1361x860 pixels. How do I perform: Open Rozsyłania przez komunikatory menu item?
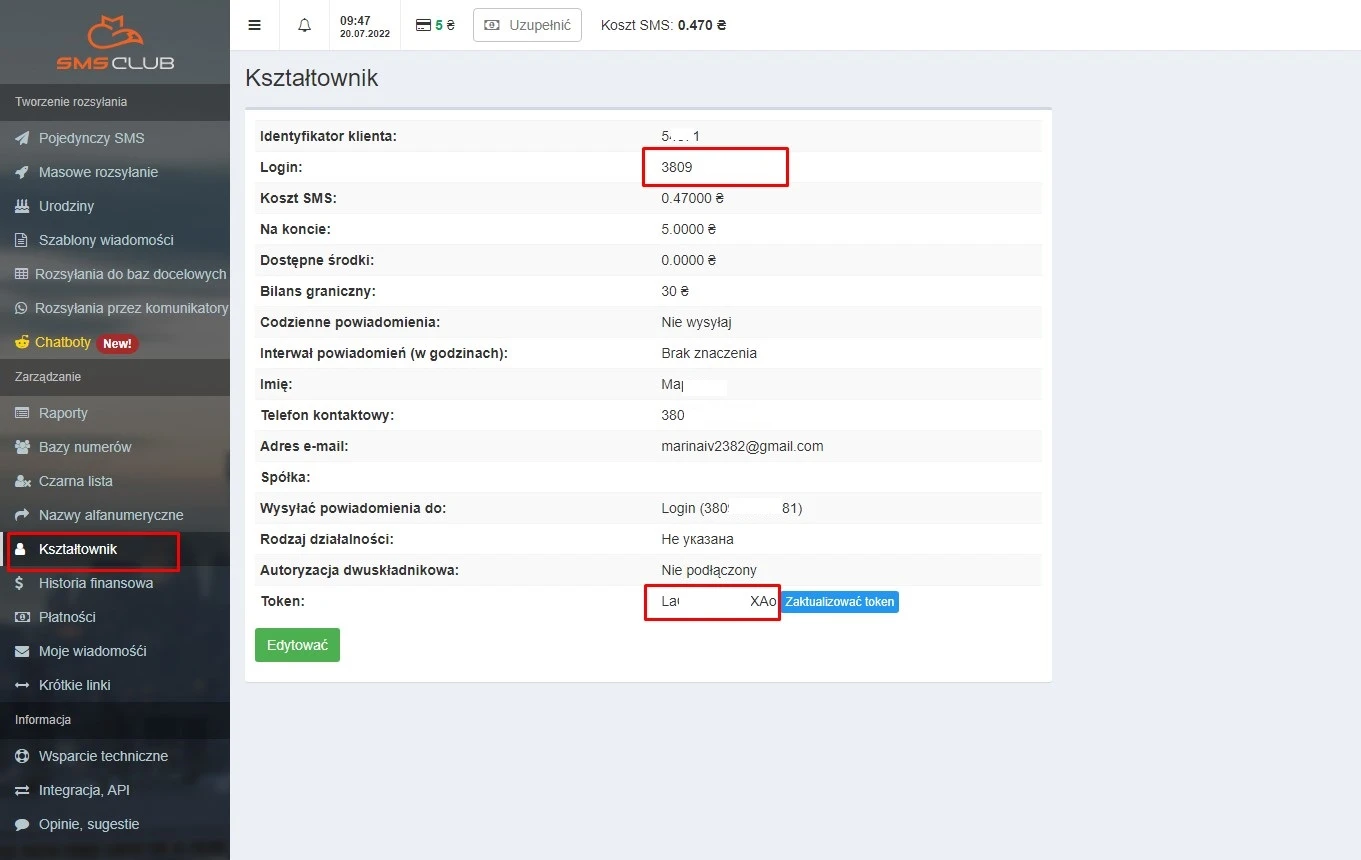click(131, 308)
